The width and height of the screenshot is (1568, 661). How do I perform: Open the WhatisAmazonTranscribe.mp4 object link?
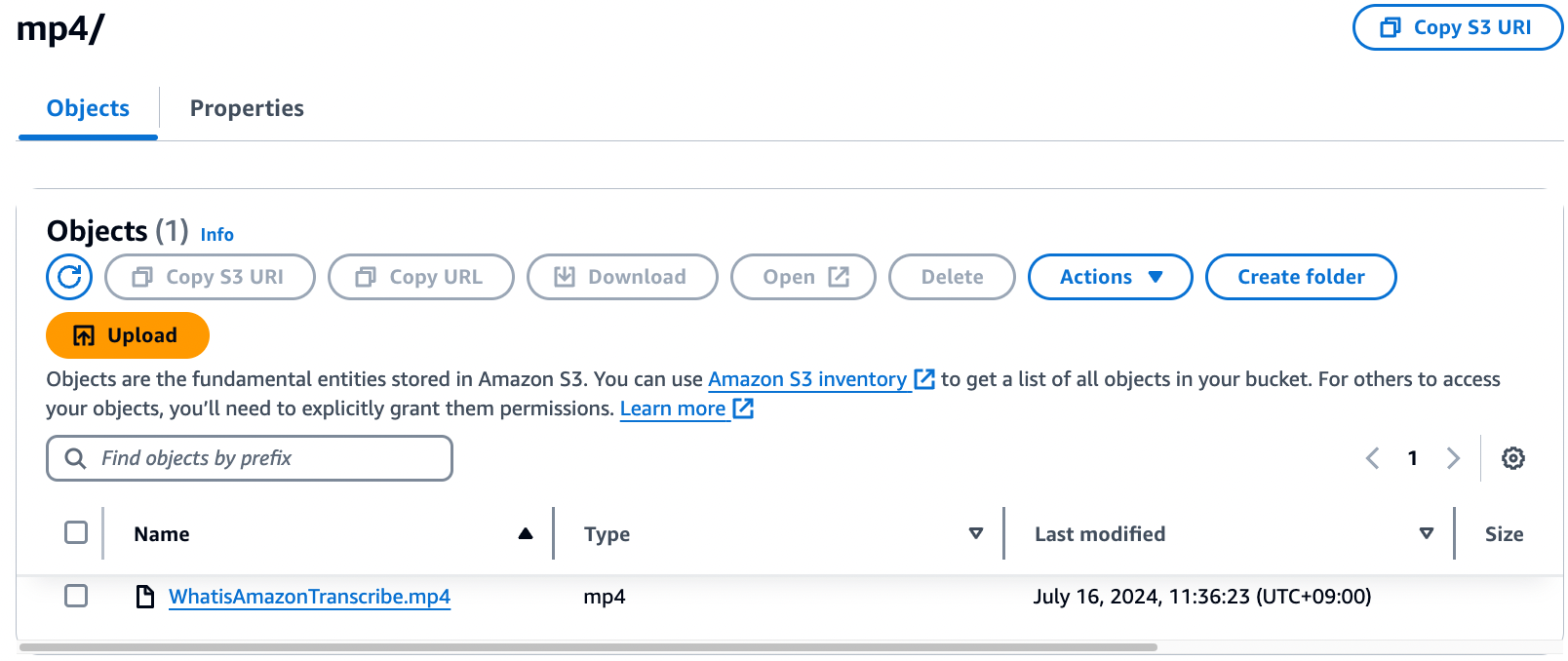[x=309, y=597]
